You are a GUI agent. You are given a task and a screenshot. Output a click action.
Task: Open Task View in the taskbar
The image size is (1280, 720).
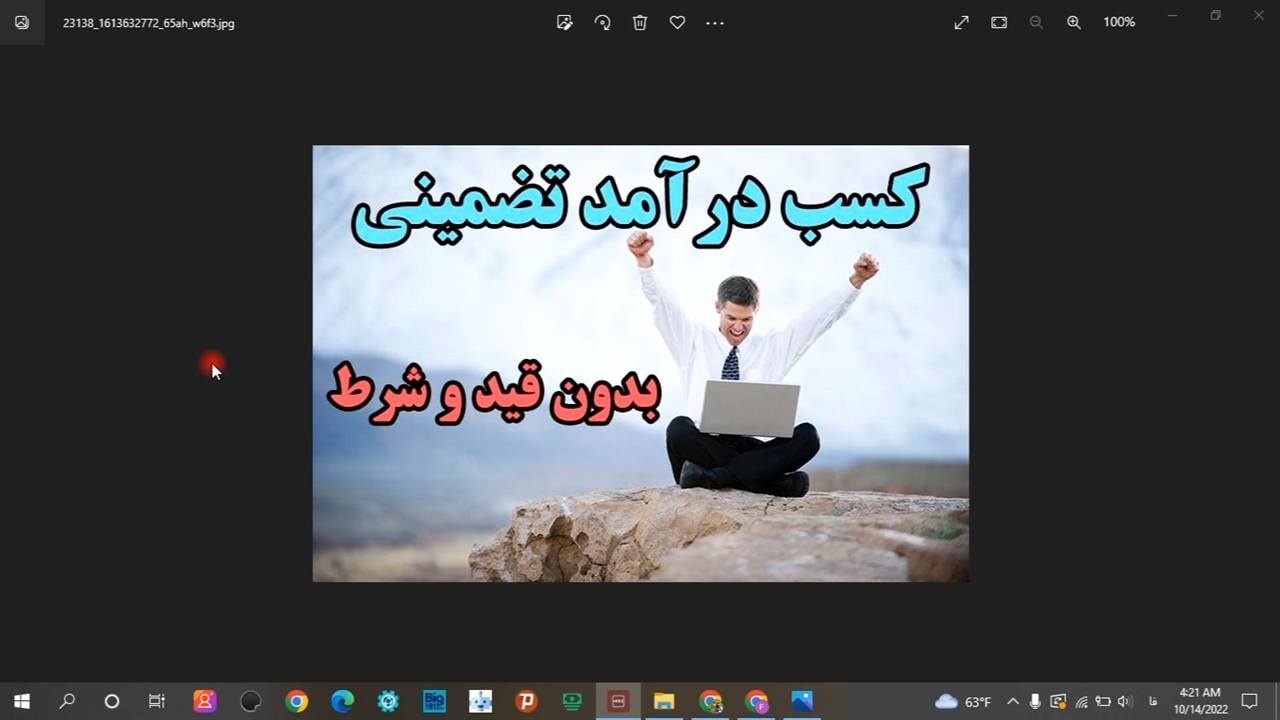point(157,701)
